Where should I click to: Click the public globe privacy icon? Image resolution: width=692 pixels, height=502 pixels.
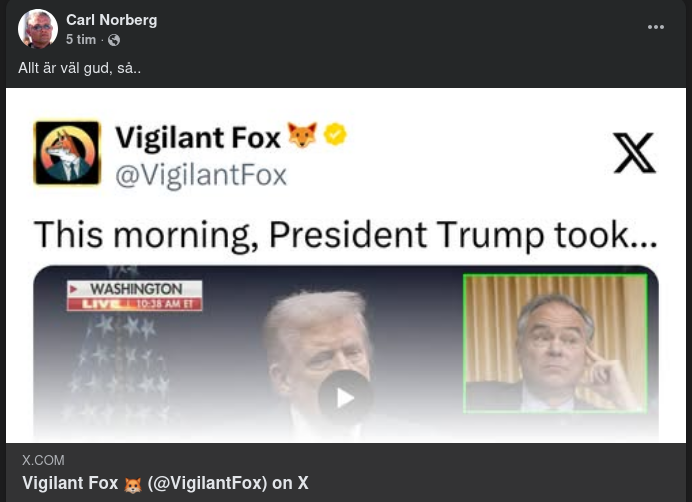click(114, 40)
